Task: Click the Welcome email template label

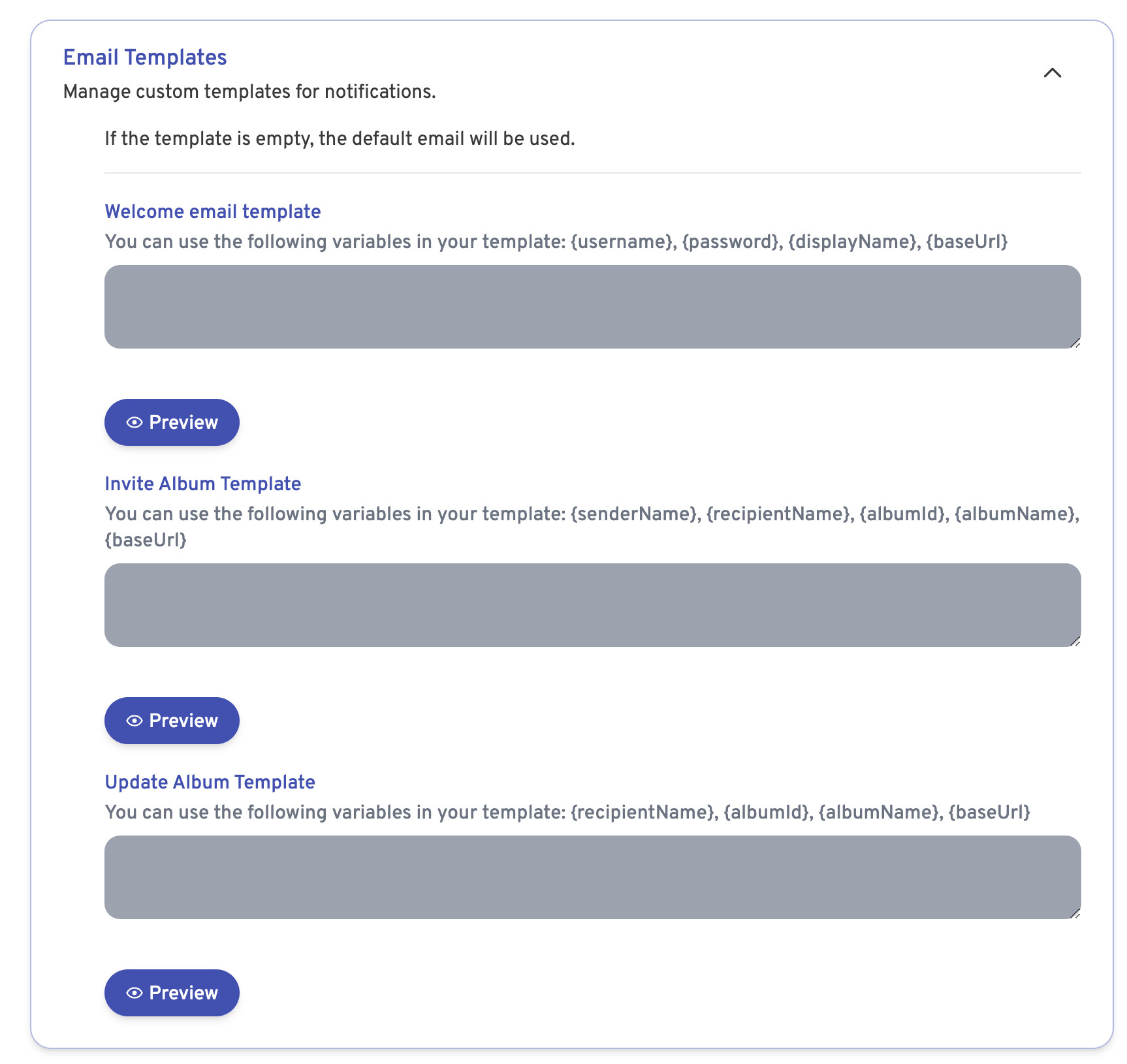Action: (x=213, y=211)
